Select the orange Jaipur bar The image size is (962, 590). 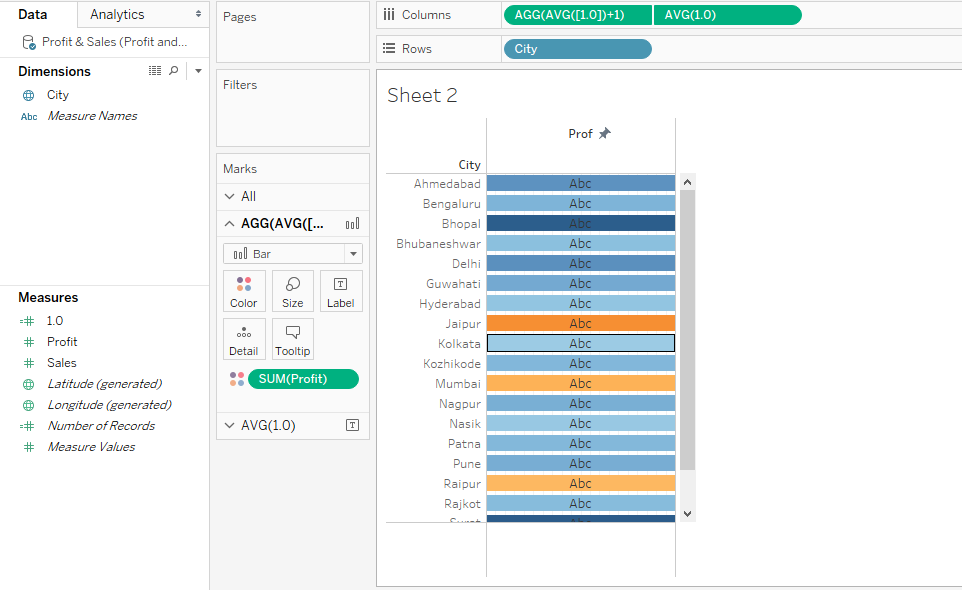coord(580,324)
